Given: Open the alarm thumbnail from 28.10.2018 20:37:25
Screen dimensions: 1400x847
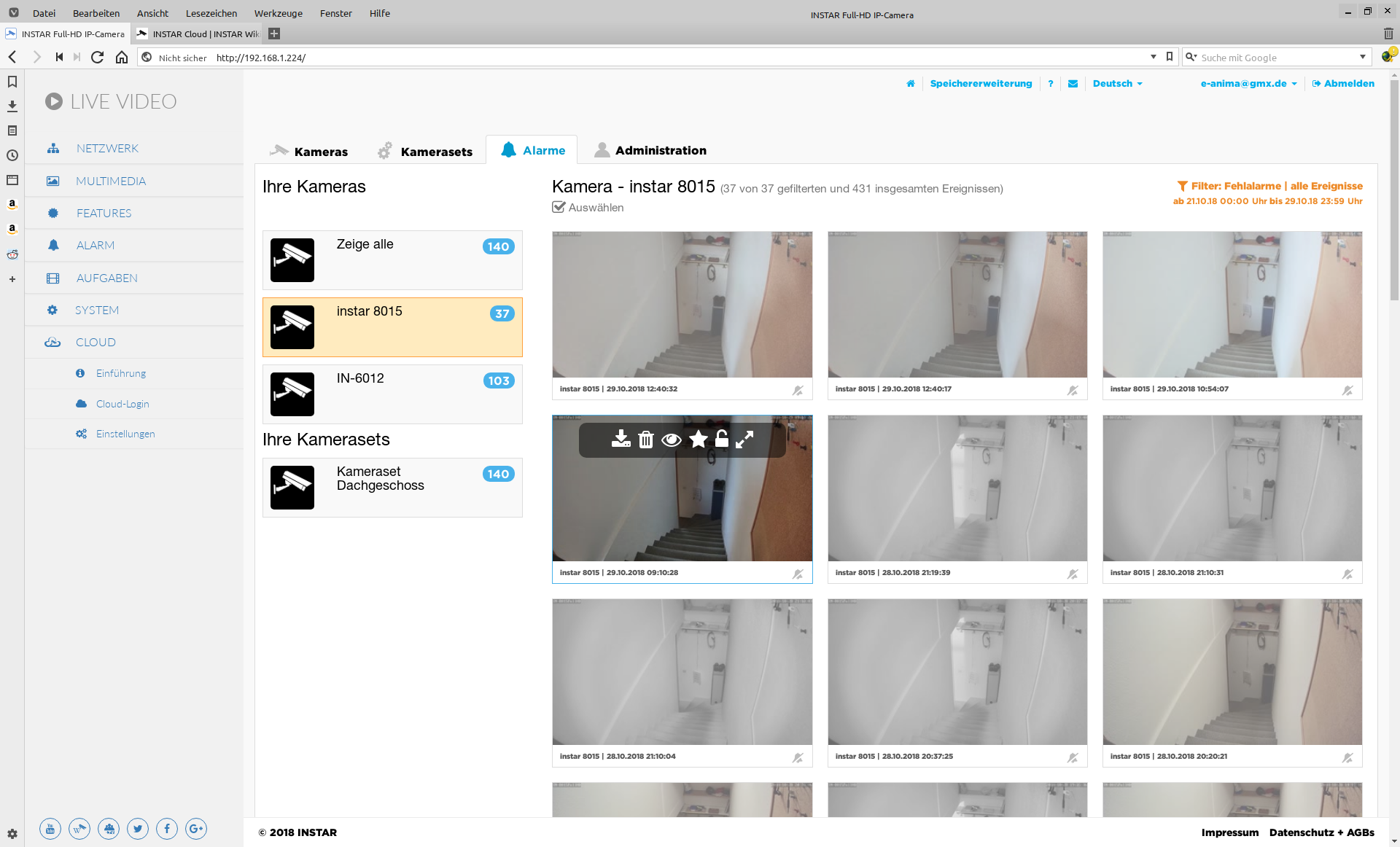Looking at the screenshot, I should 957,672.
